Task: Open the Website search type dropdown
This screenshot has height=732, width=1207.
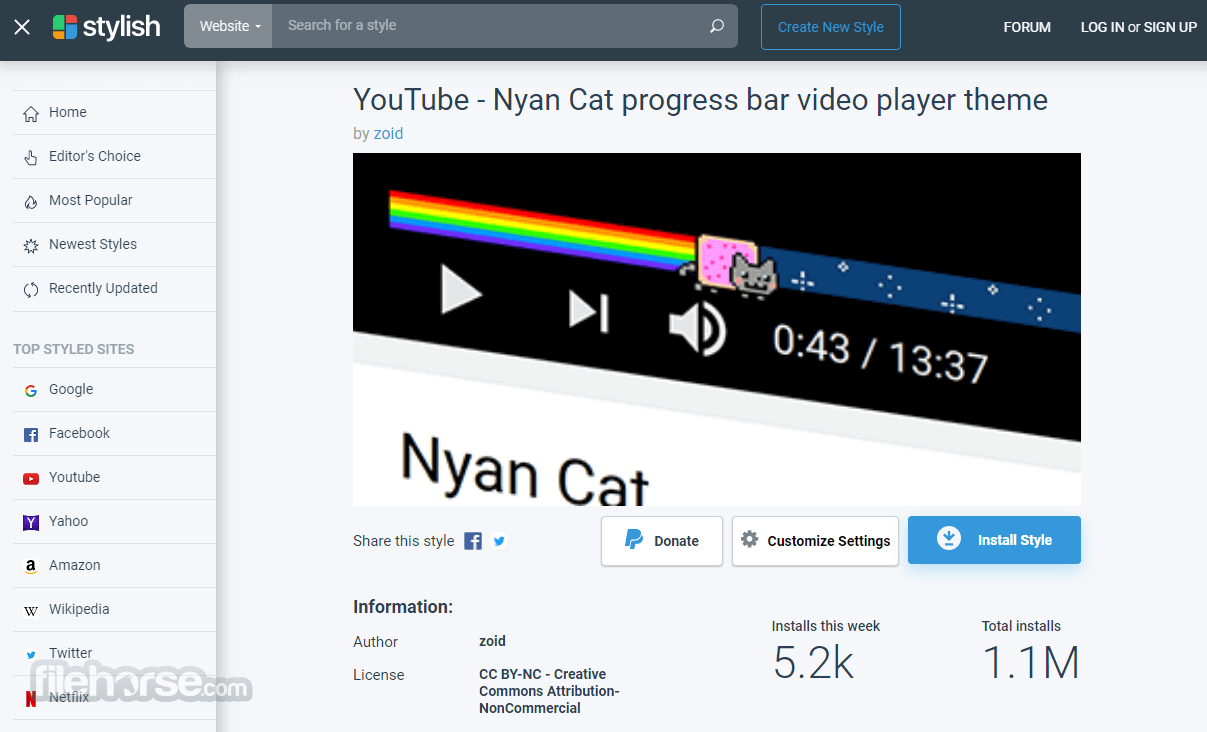Action: pyautogui.click(x=229, y=26)
